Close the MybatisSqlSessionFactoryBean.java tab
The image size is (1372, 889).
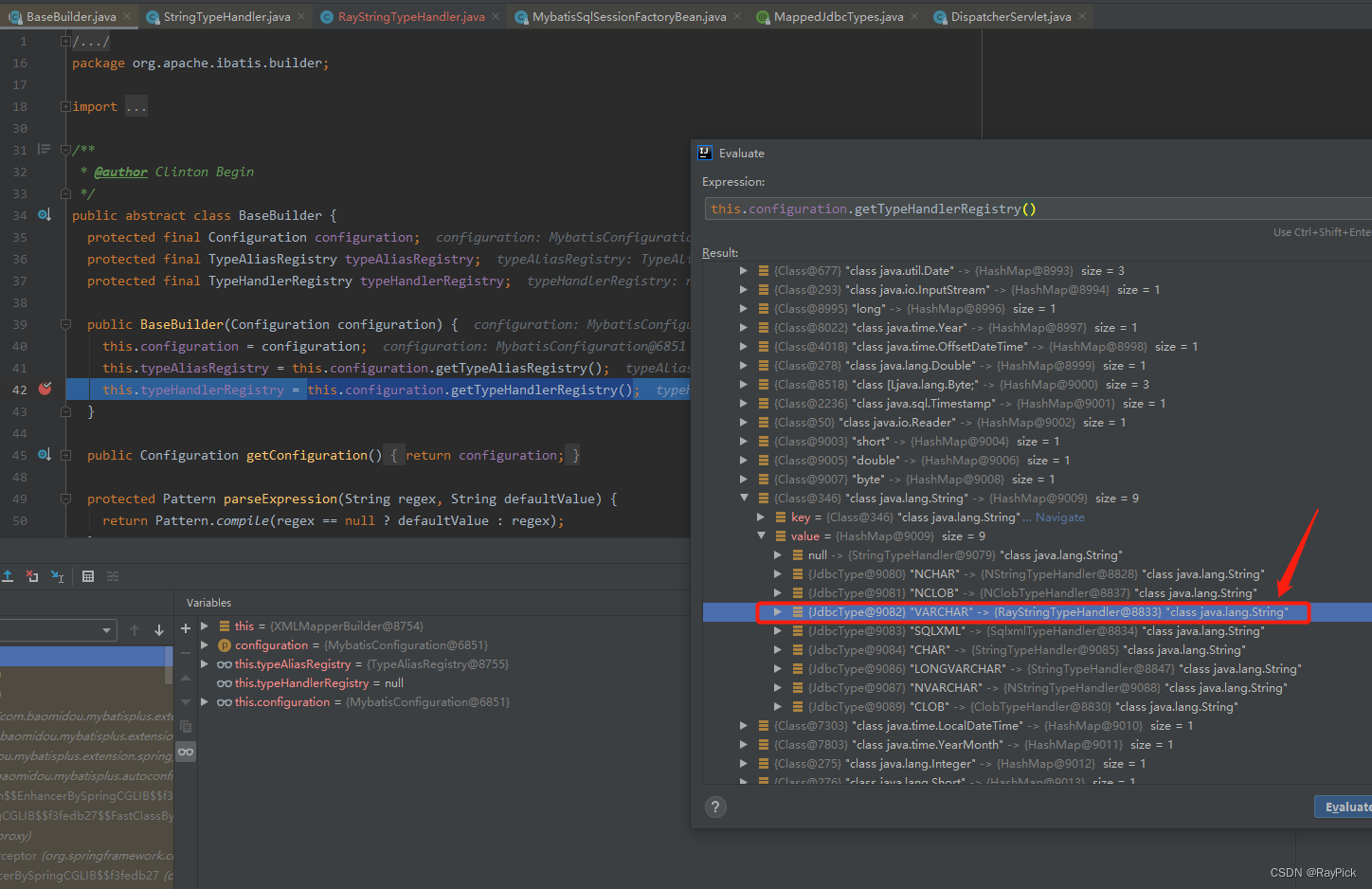click(737, 16)
